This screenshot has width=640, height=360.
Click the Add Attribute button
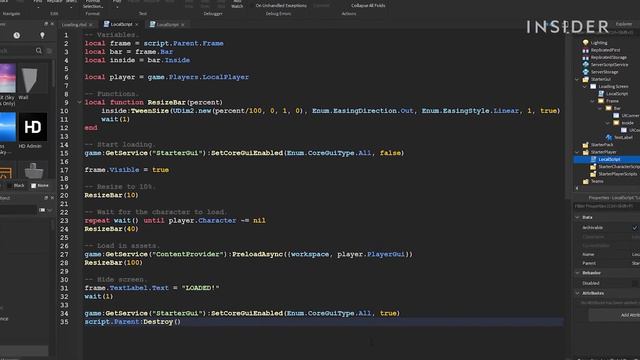click(615, 315)
